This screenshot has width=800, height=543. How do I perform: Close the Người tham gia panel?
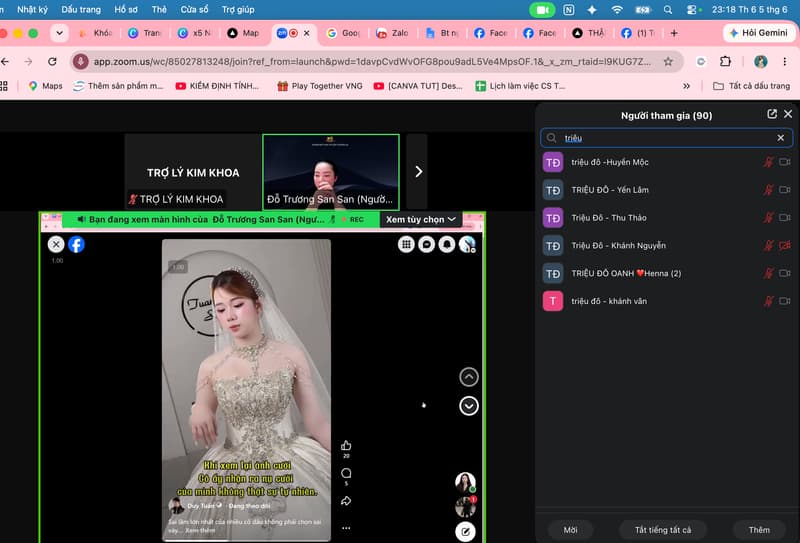tap(788, 114)
